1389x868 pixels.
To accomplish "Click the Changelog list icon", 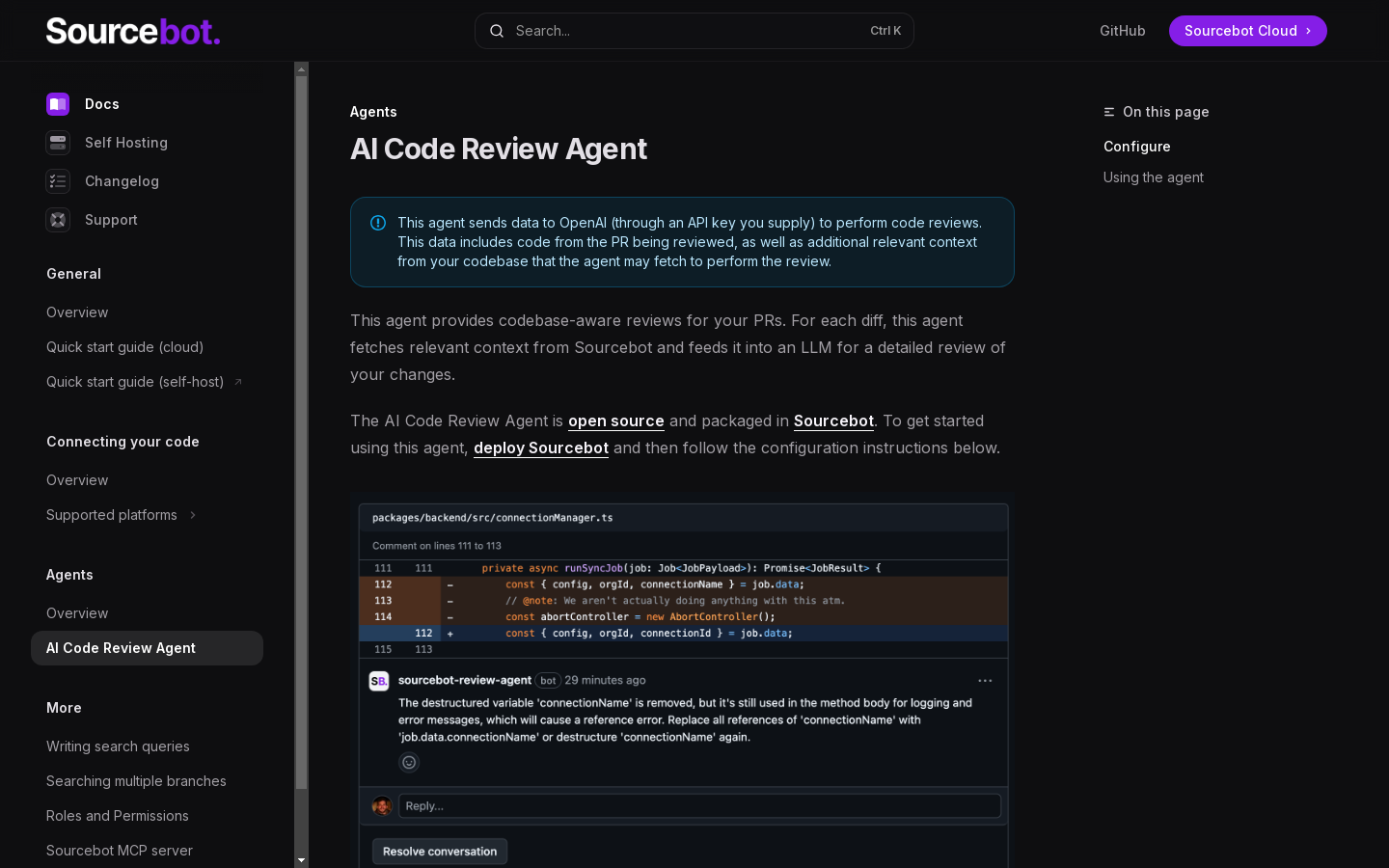I will (x=58, y=181).
